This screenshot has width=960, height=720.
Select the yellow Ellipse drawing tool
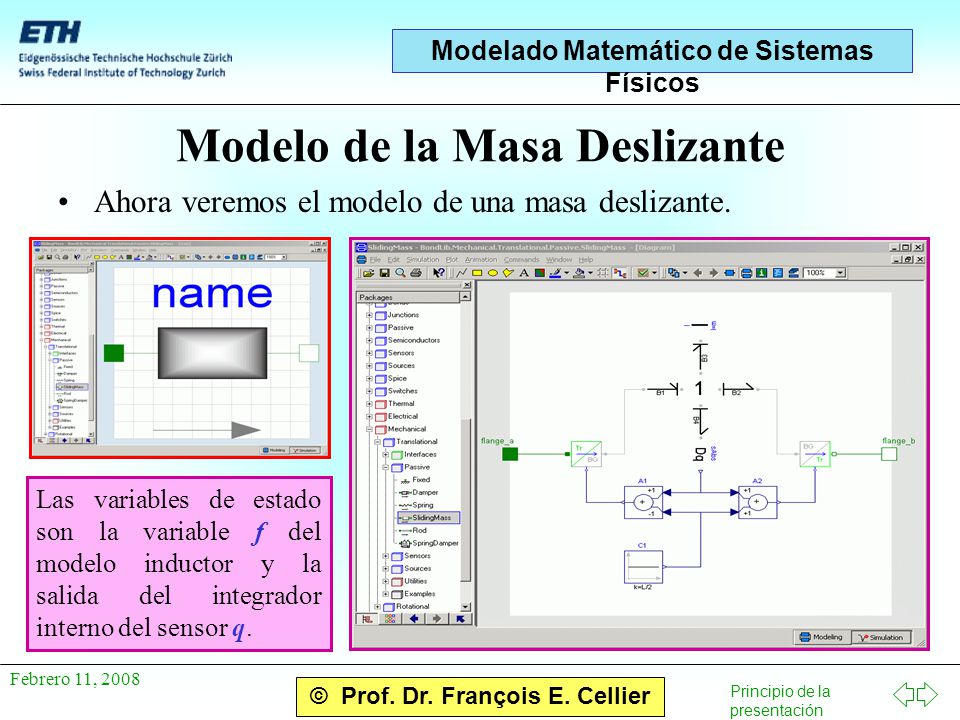pos(493,273)
